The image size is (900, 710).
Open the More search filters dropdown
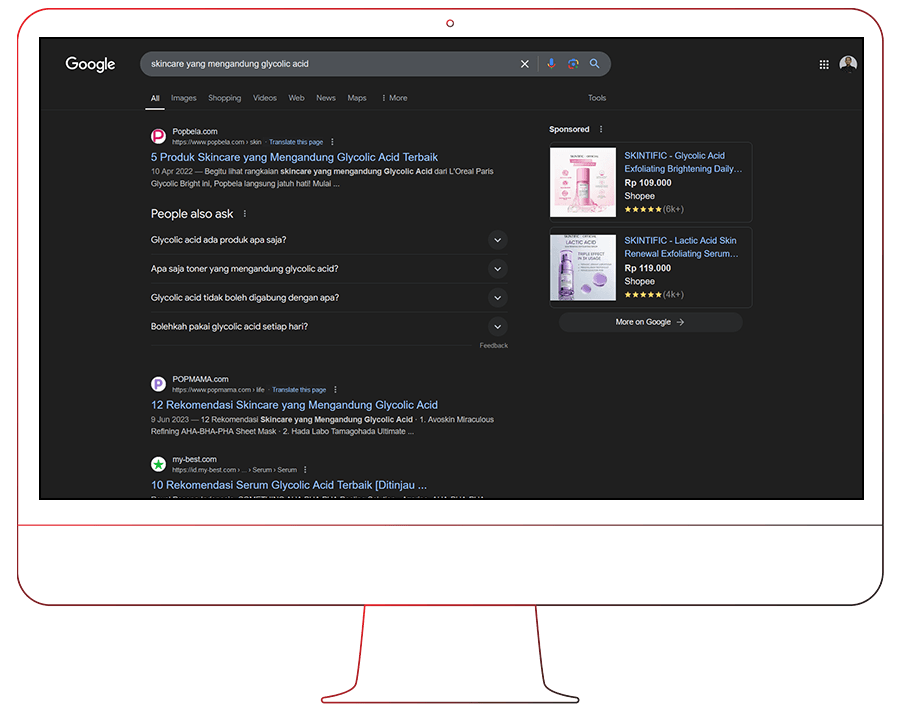click(x=394, y=98)
